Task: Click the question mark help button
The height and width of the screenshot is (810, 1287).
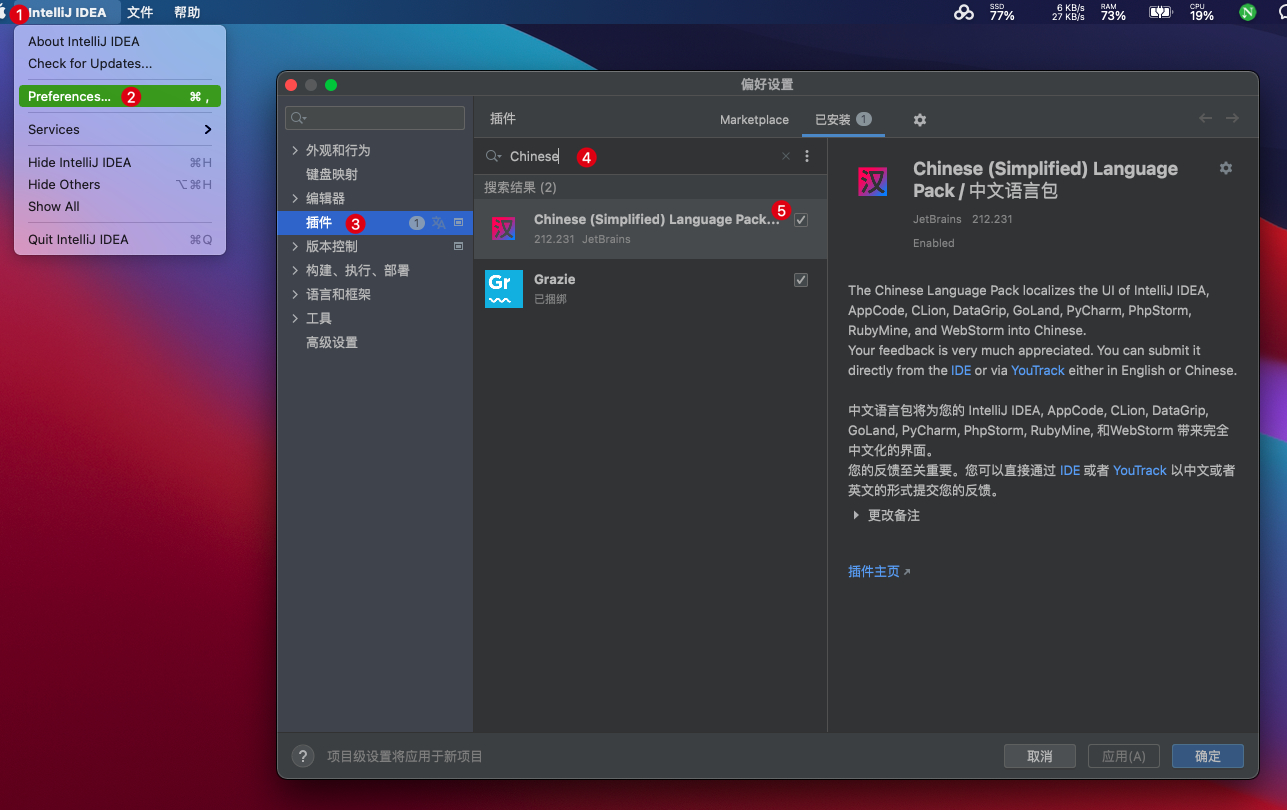Action: [302, 756]
